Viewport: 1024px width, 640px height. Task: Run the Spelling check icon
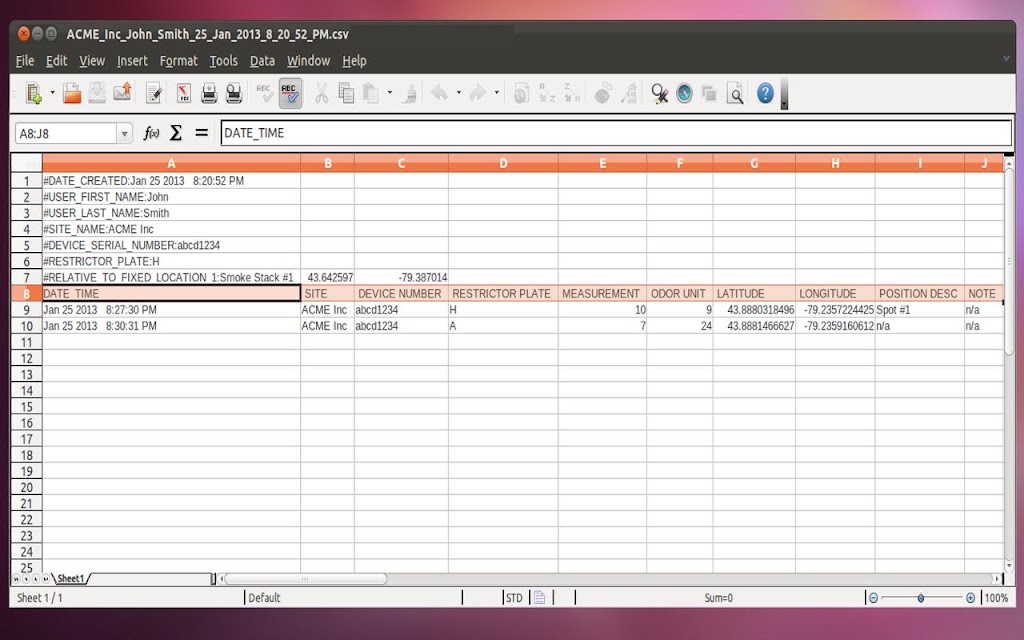click(264, 93)
